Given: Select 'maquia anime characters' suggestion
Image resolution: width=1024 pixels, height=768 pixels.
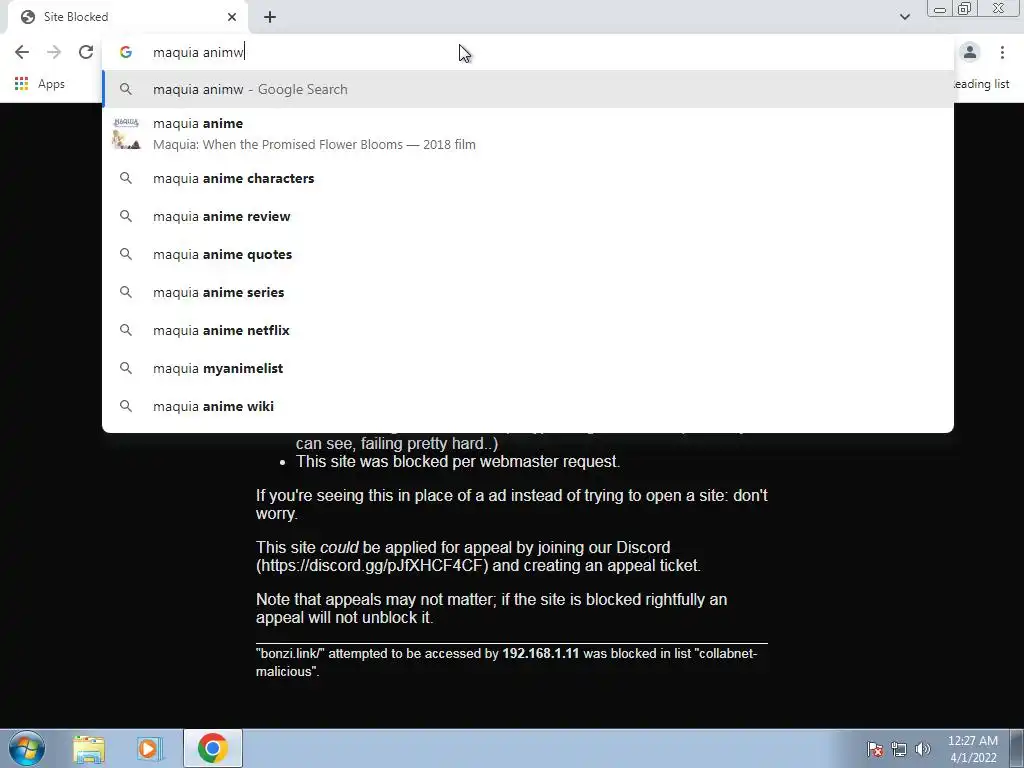Looking at the screenshot, I should click(528, 178).
